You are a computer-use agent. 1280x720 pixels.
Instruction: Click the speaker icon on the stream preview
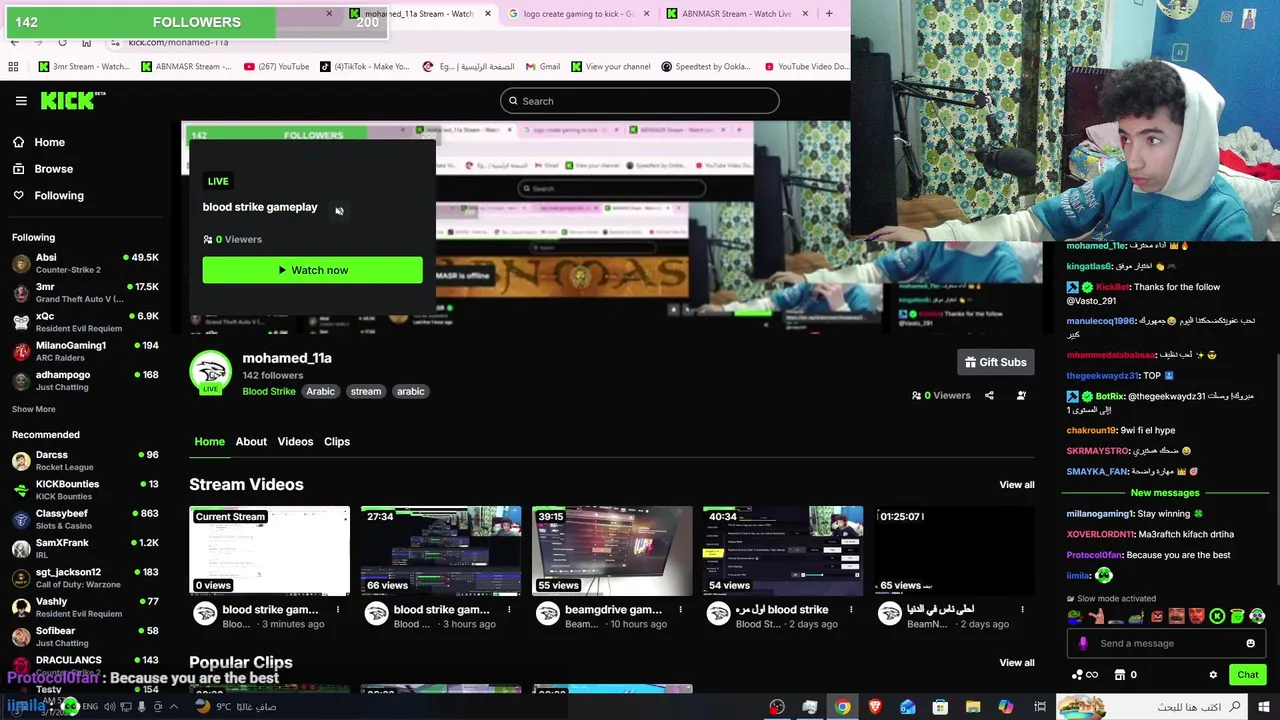click(339, 211)
